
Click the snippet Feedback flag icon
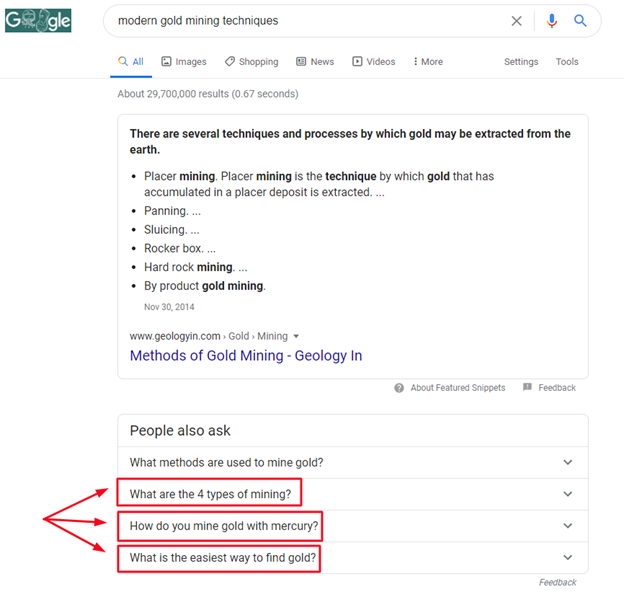tap(527, 388)
